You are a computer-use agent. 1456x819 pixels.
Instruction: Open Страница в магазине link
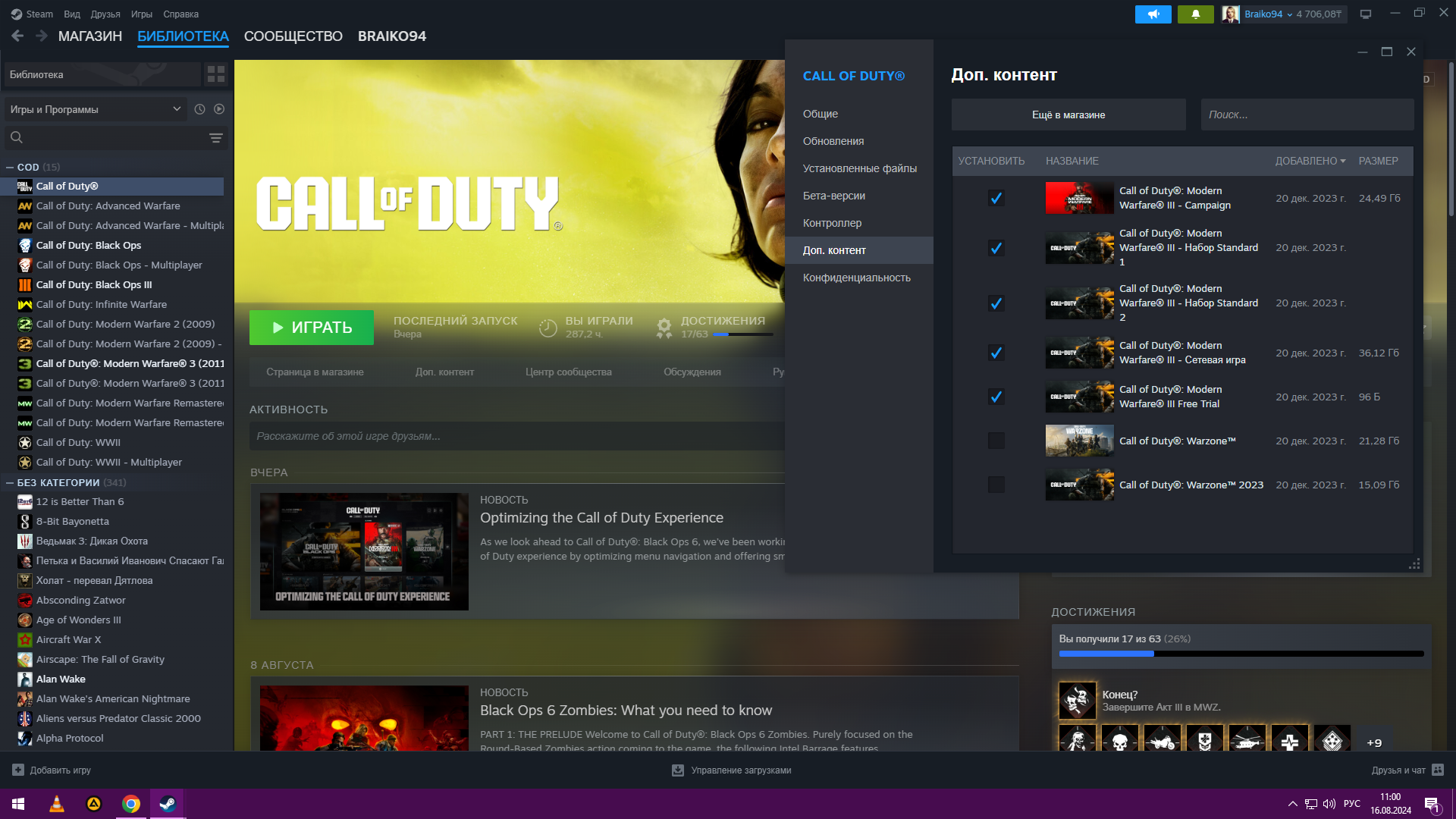tap(315, 372)
